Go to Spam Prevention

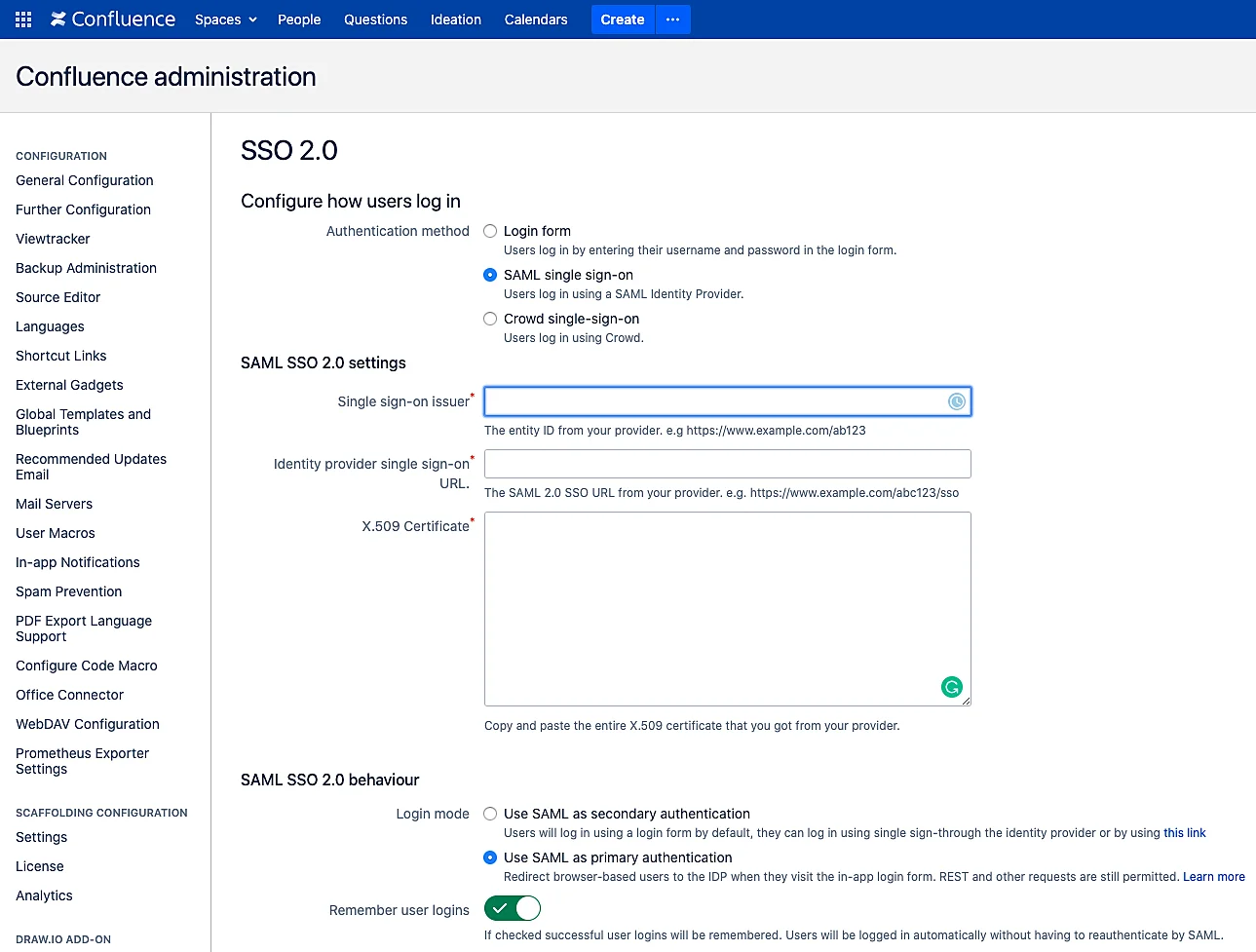click(68, 591)
